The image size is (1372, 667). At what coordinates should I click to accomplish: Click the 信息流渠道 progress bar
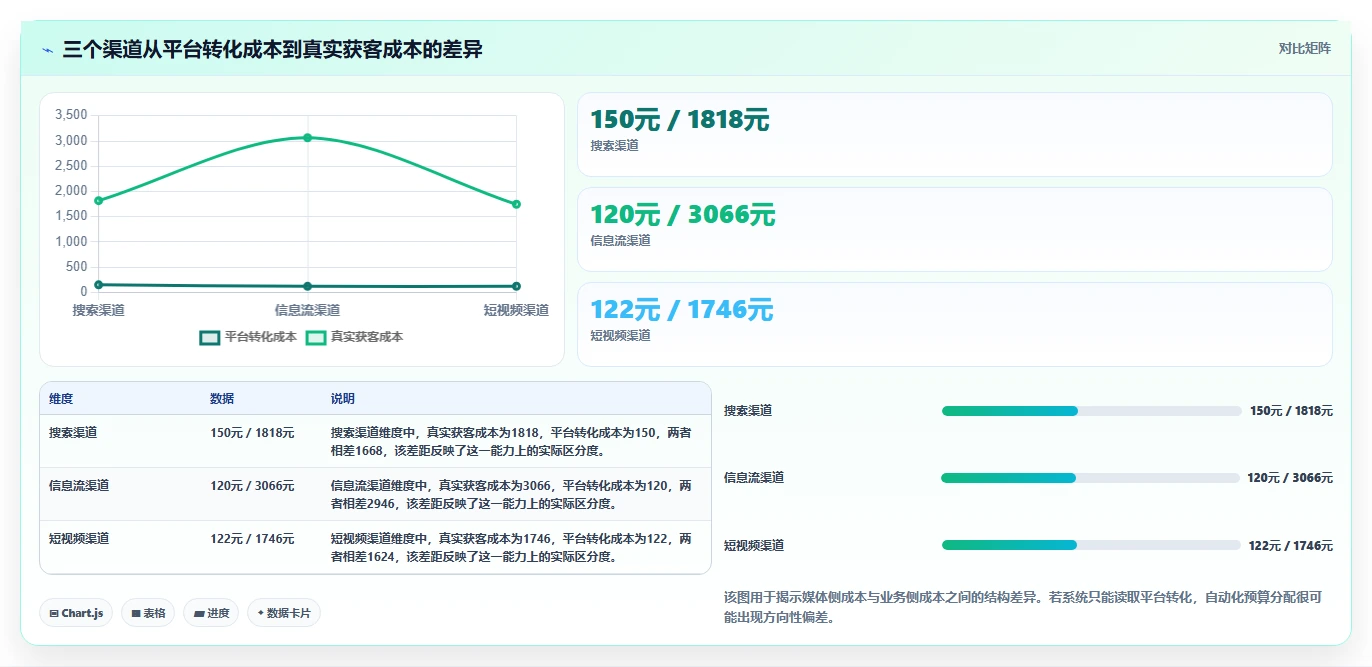coord(1090,478)
